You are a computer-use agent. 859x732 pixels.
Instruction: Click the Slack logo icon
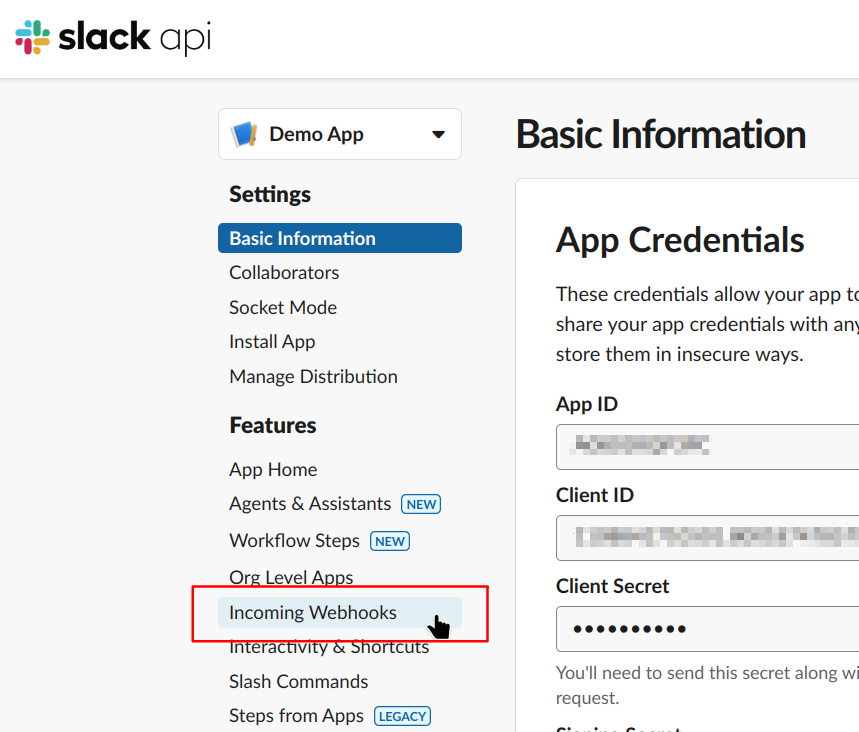32,37
